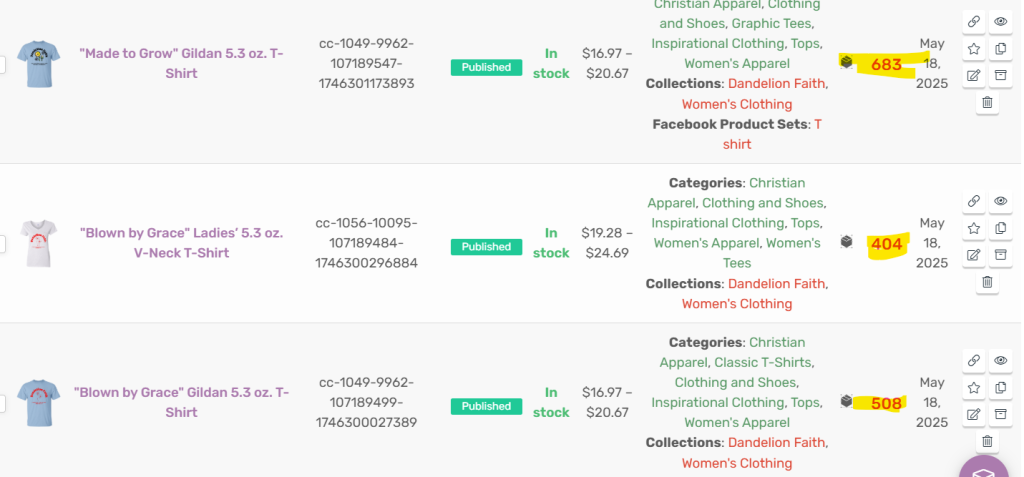The image size is (1024, 477).
Task: Archive the "Blown by Grace" Gildan T-Shirt
Action: (x=1000, y=414)
